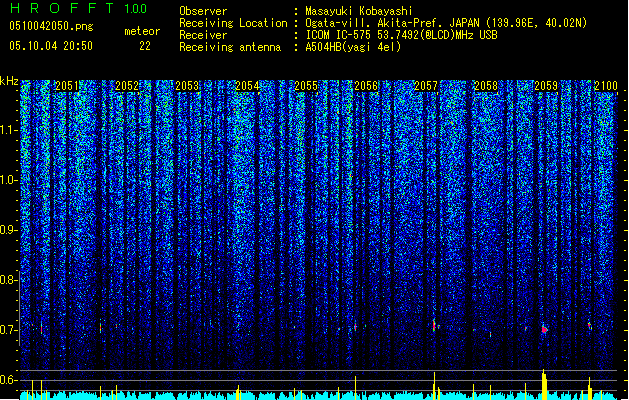Click the kHz axis unit label

[x=9, y=81]
